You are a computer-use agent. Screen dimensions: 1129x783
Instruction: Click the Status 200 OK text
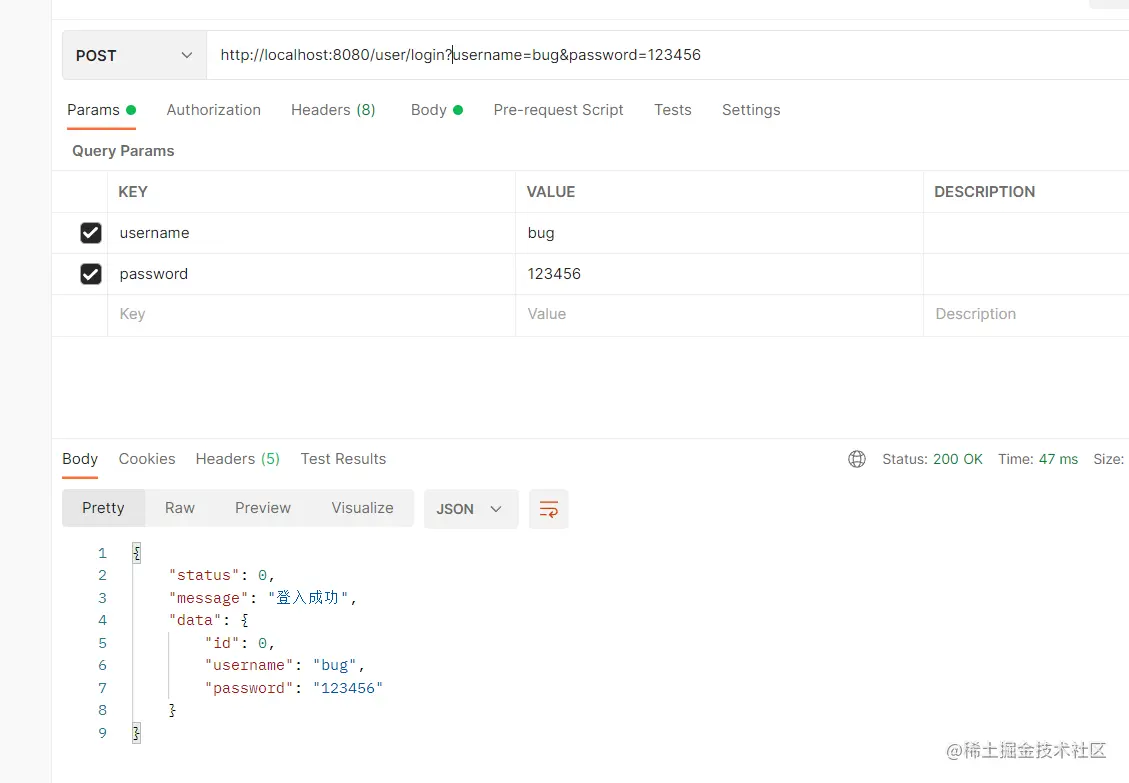(932, 459)
